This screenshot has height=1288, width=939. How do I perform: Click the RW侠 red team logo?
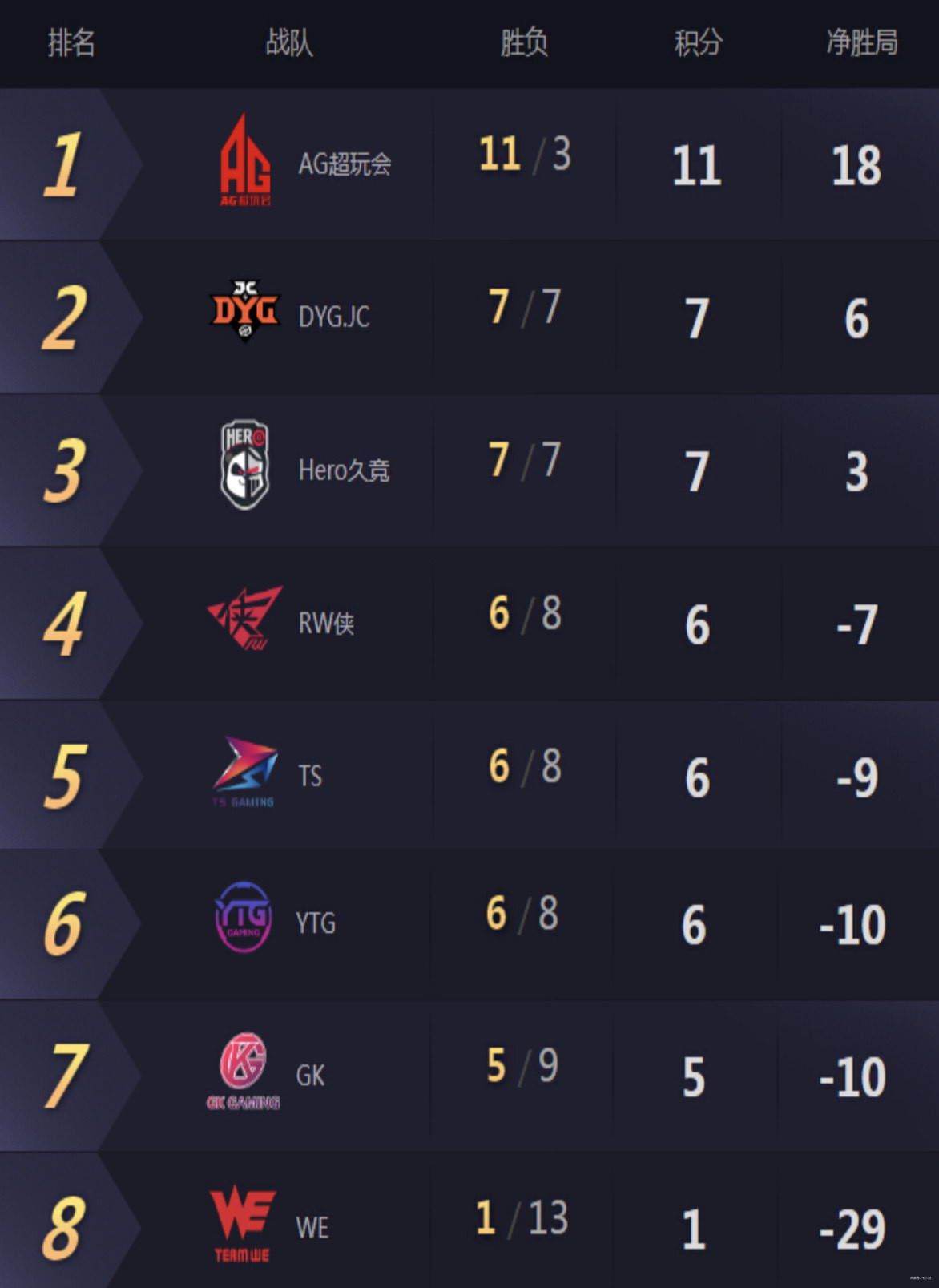coord(245,618)
